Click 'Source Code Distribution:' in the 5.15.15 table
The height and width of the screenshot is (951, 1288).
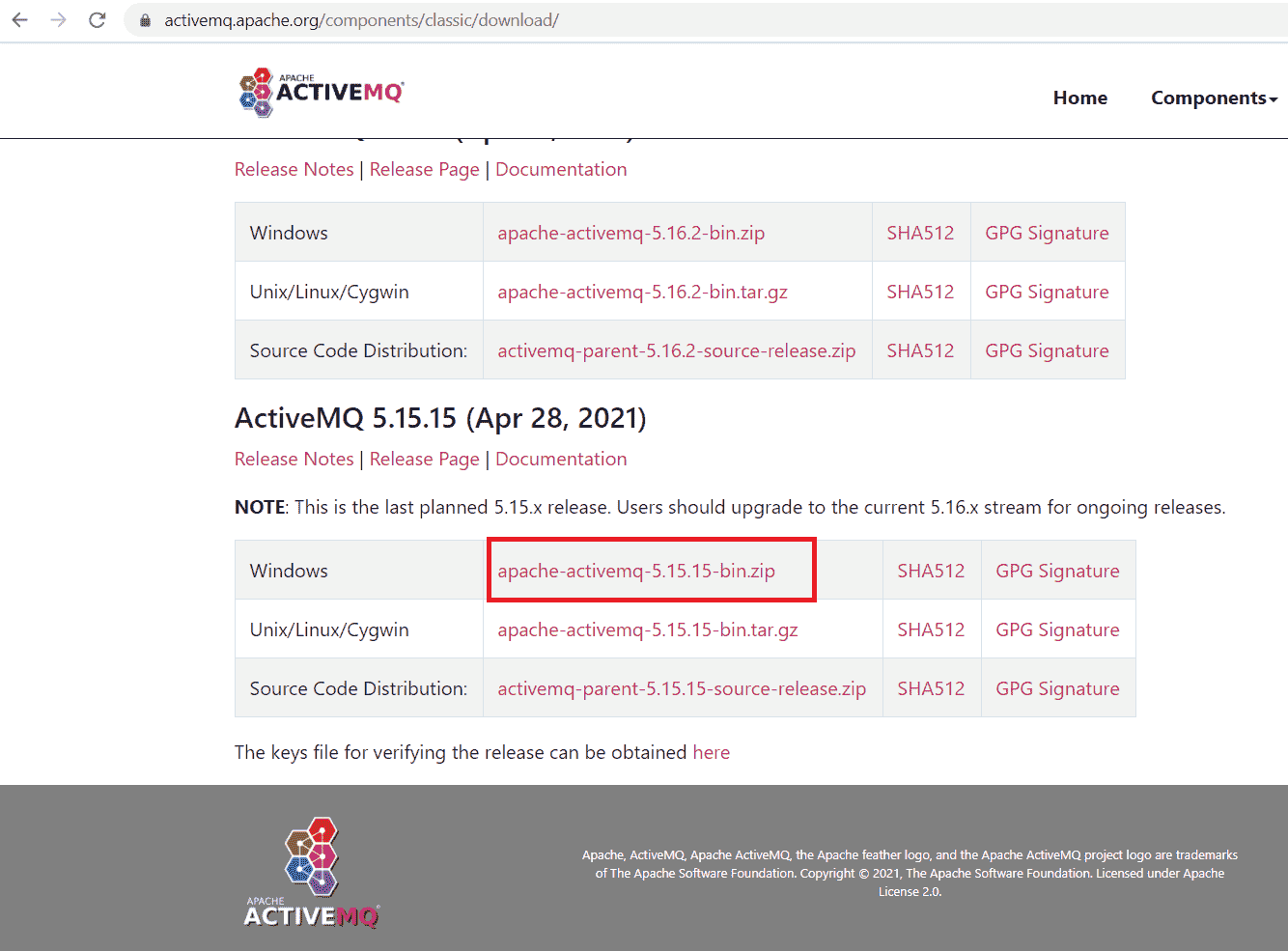[x=358, y=688]
